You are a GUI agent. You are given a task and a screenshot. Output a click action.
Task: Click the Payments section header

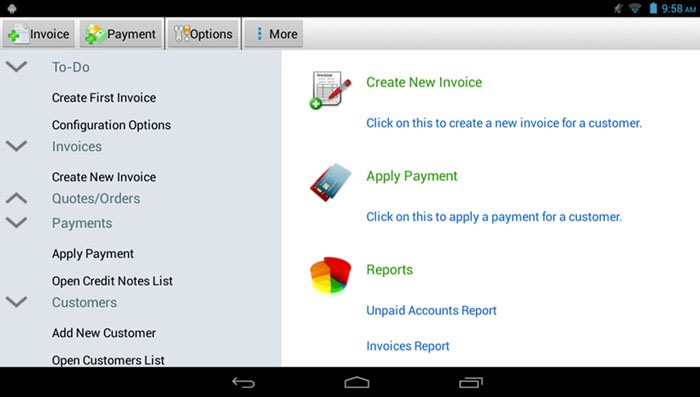click(82, 223)
